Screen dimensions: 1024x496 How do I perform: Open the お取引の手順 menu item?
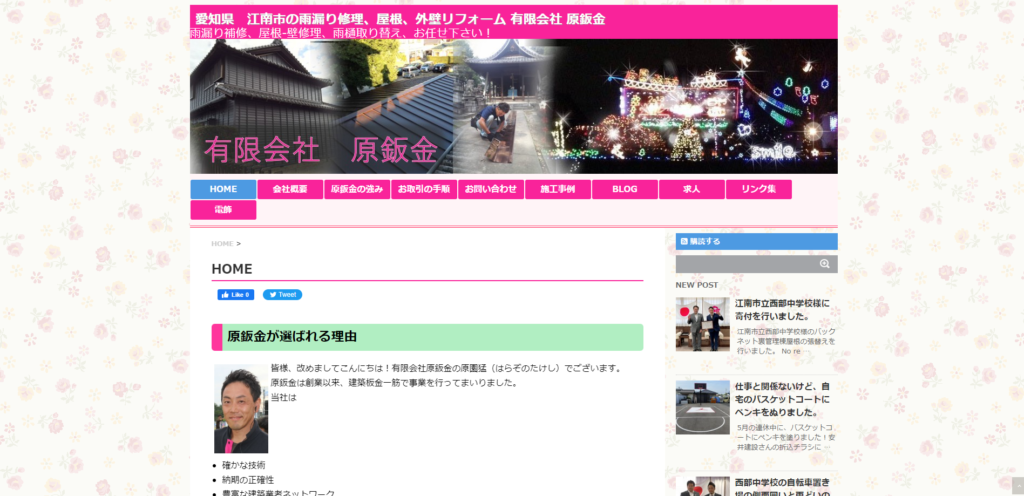(424, 189)
